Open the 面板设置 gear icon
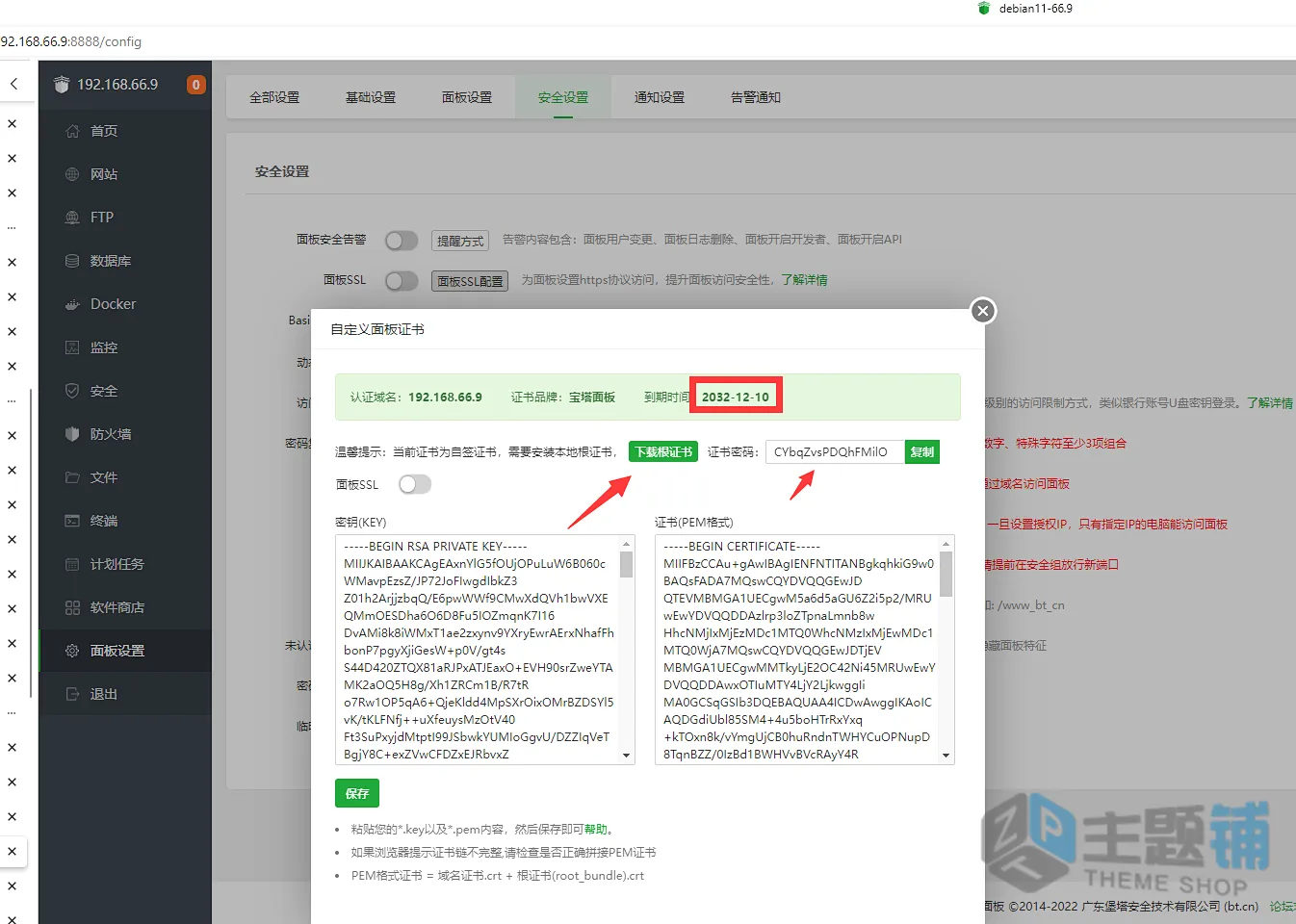Image resolution: width=1296 pixels, height=924 pixels. point(72,651)
